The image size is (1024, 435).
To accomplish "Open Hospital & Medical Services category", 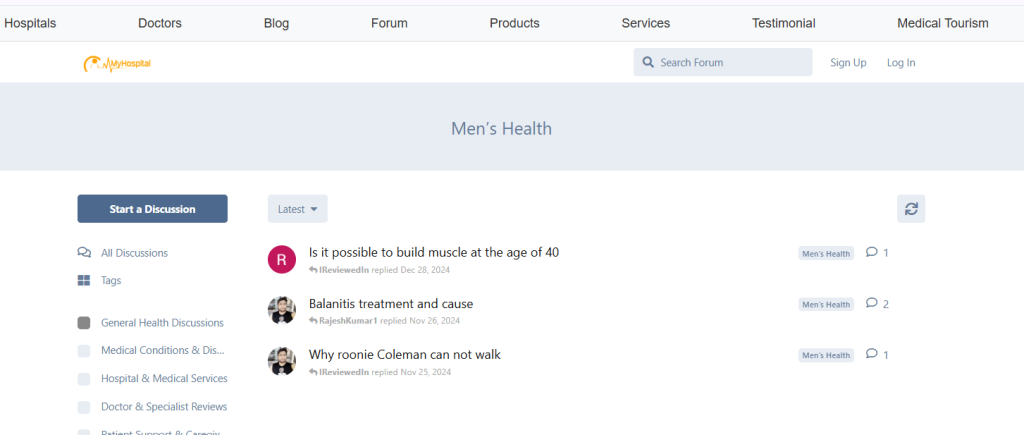I will click(164, 379).
